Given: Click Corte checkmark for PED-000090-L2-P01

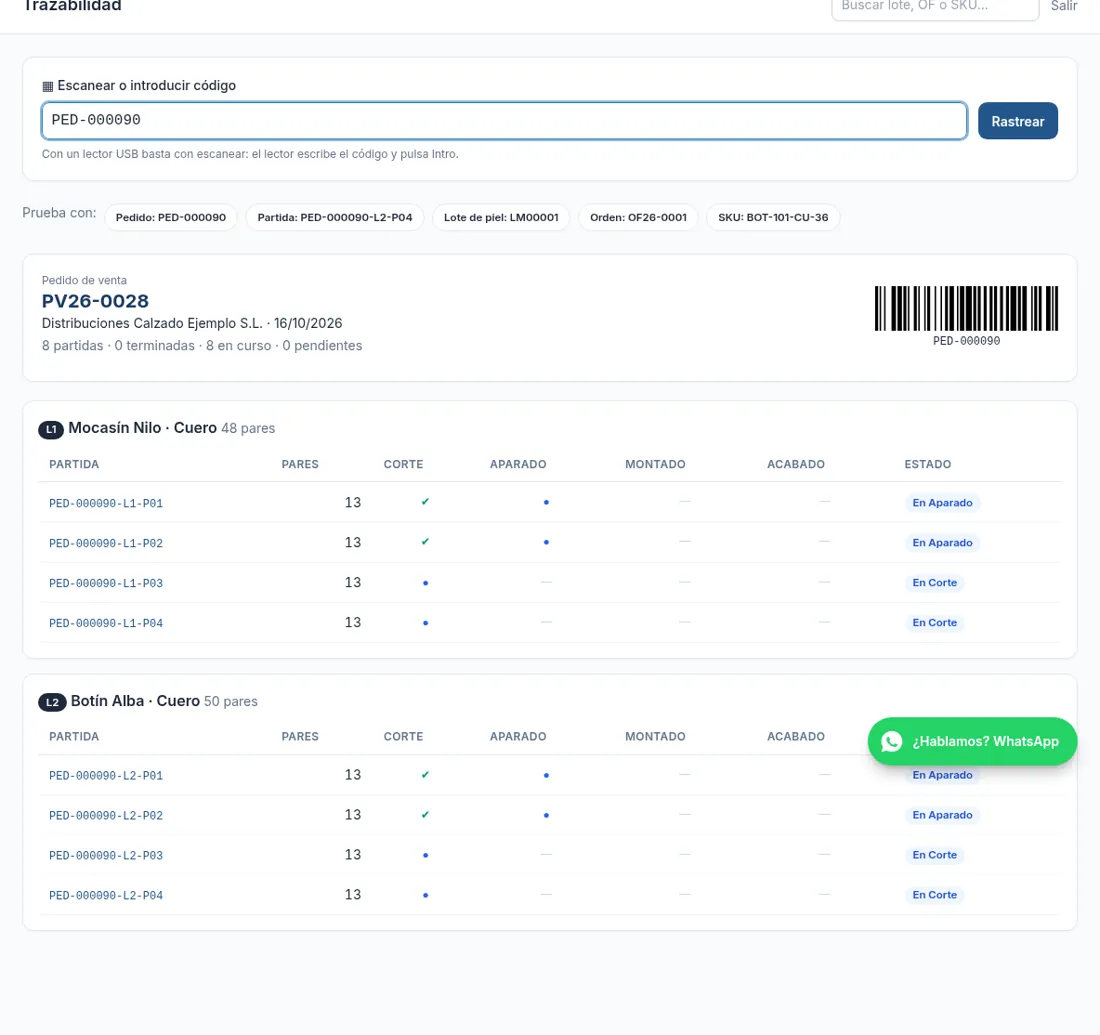Looking at the screenshot, I should pos(425,775).
